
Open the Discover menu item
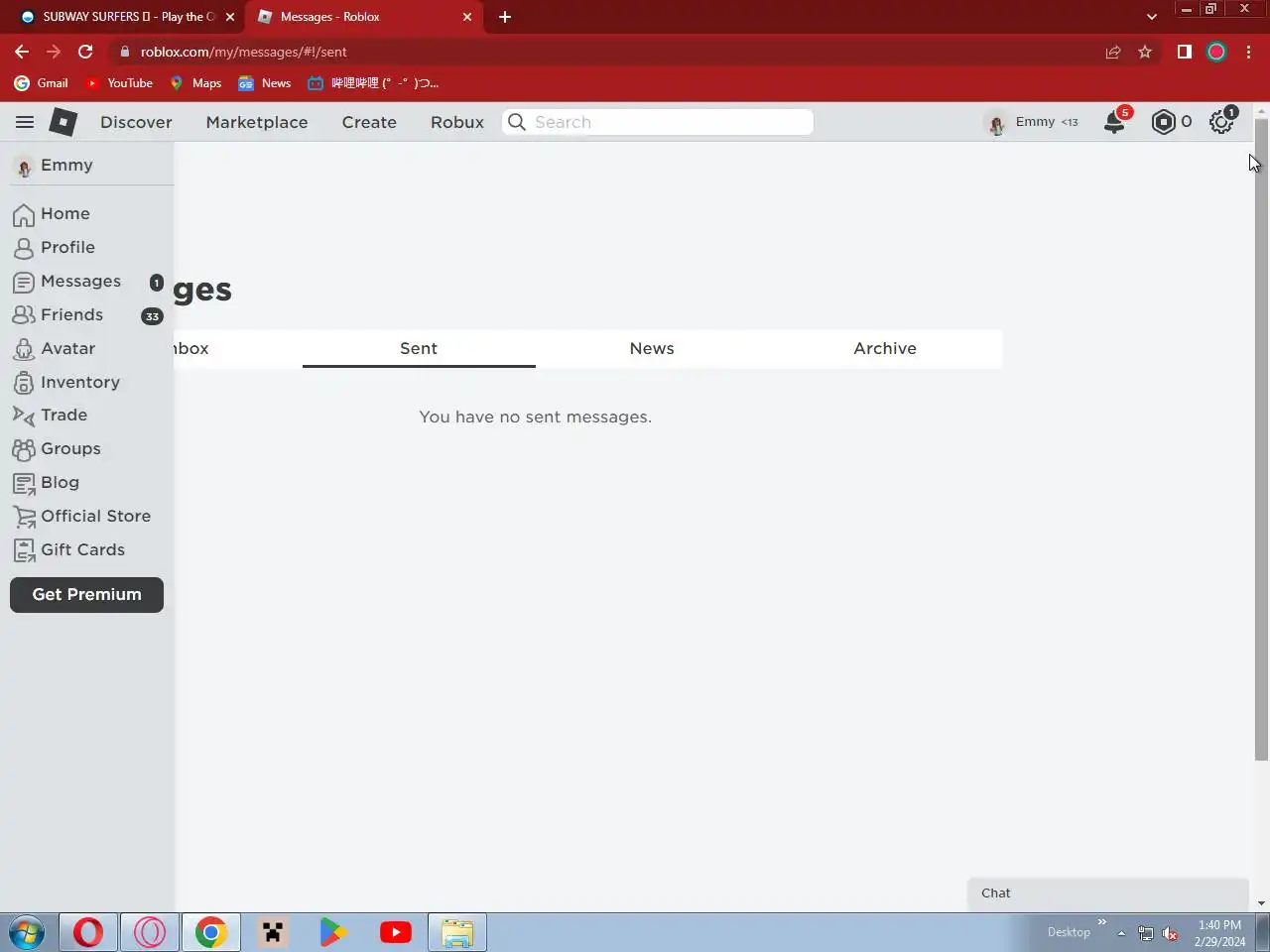point(136,122)
